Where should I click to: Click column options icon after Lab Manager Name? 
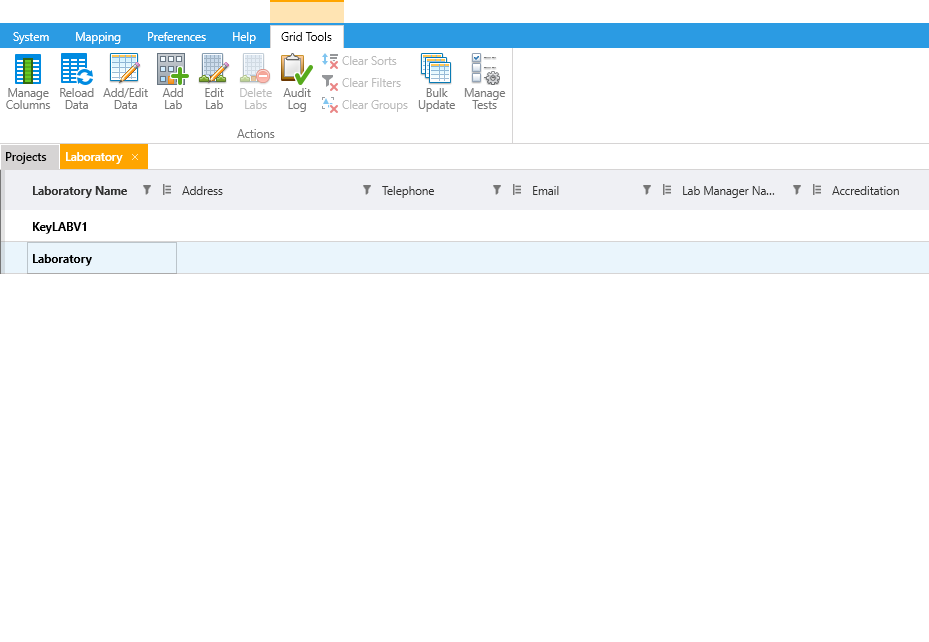pyautogui.click(x=817, y=190)
